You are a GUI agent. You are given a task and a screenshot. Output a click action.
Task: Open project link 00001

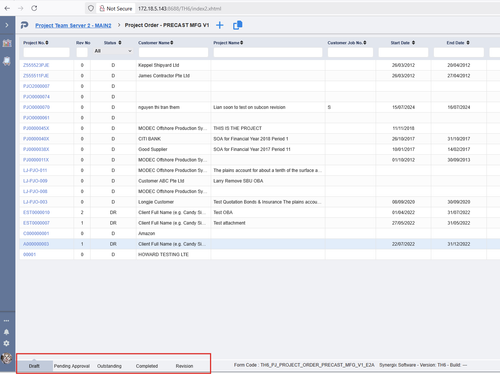29,254
